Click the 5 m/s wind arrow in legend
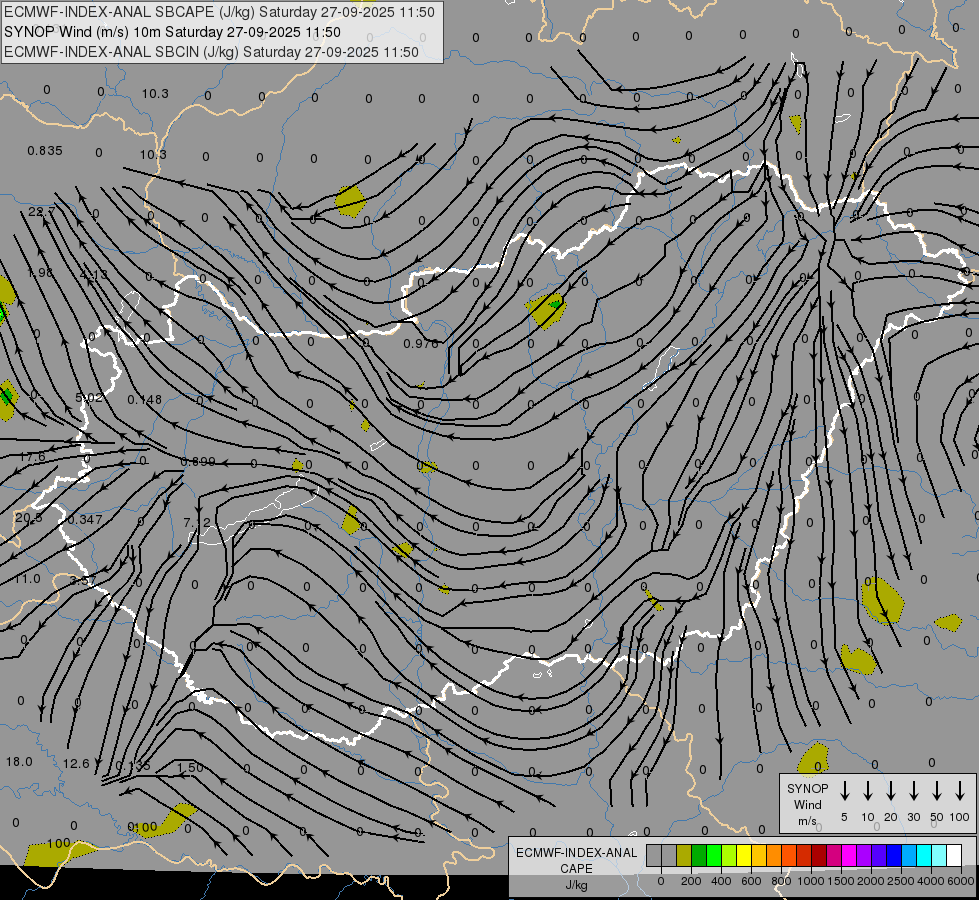Viewport: 979px width, 900px height. (x=844, y=791)
